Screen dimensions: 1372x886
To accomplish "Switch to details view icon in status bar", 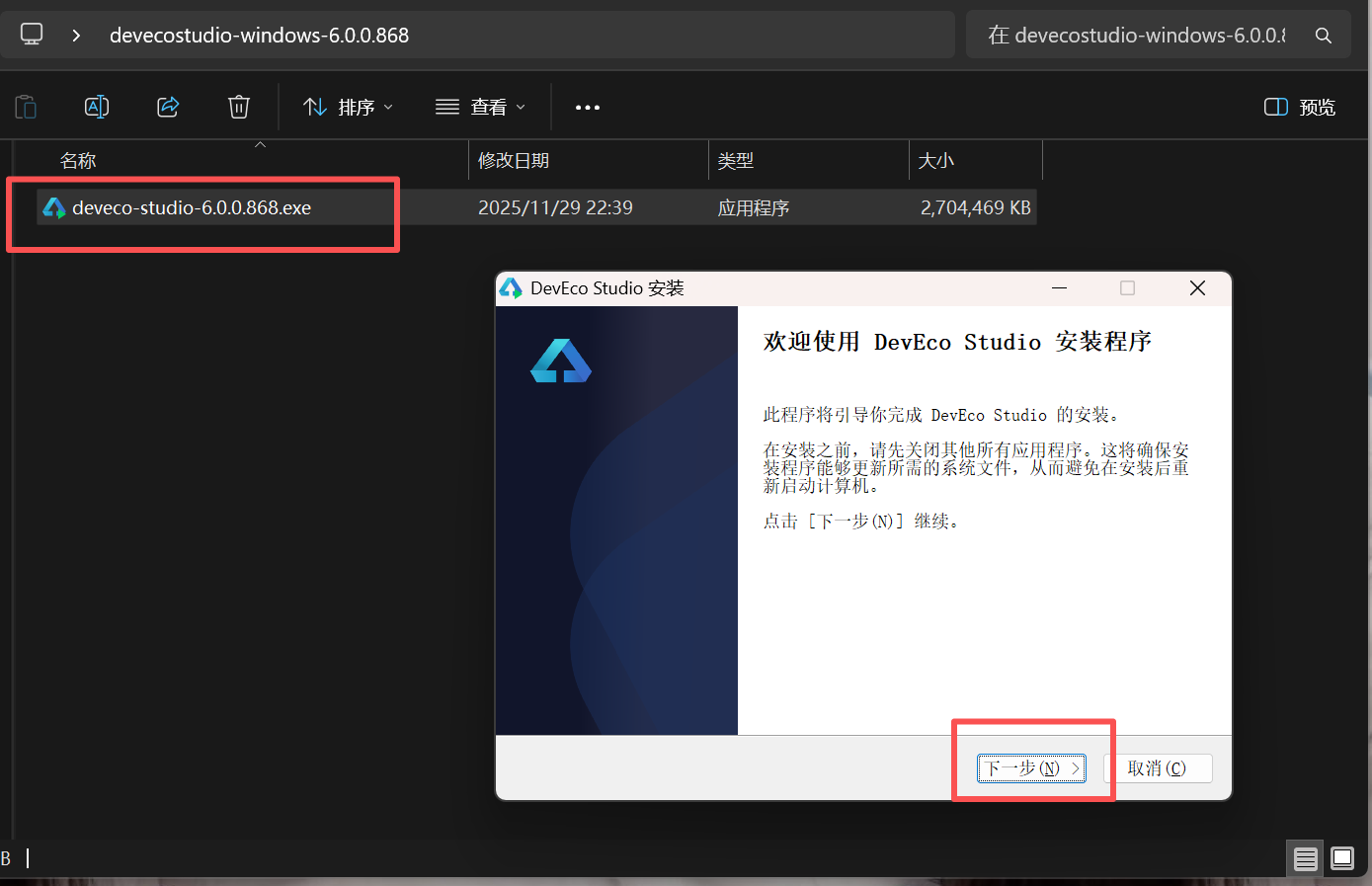I will point(1306,858).
